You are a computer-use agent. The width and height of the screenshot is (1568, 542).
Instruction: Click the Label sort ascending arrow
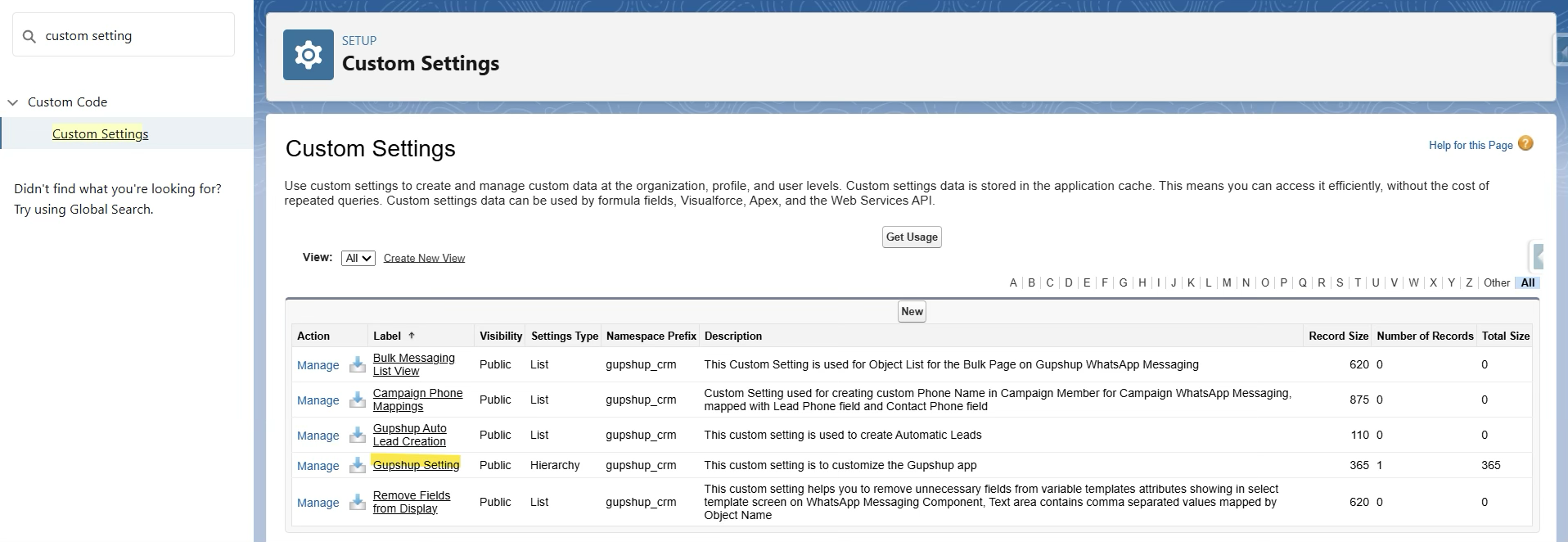[x=412, y=336]
